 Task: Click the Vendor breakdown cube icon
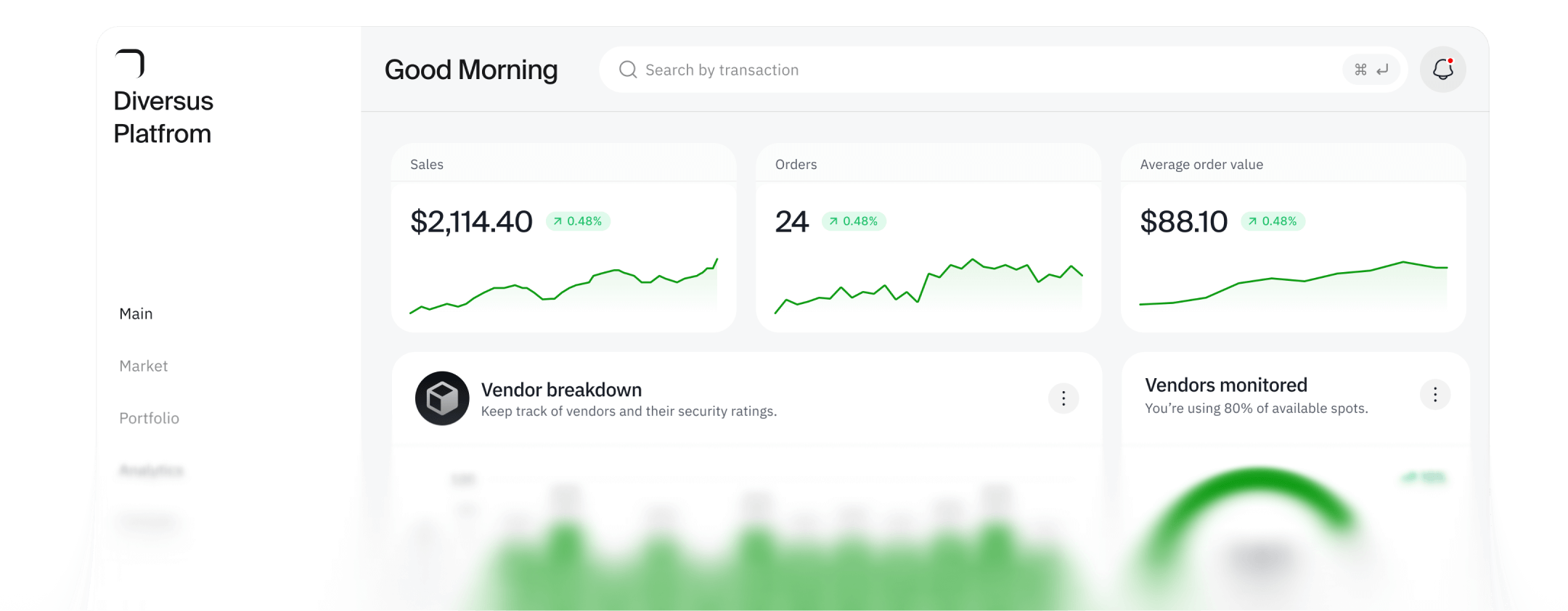[x=442, y=398]
